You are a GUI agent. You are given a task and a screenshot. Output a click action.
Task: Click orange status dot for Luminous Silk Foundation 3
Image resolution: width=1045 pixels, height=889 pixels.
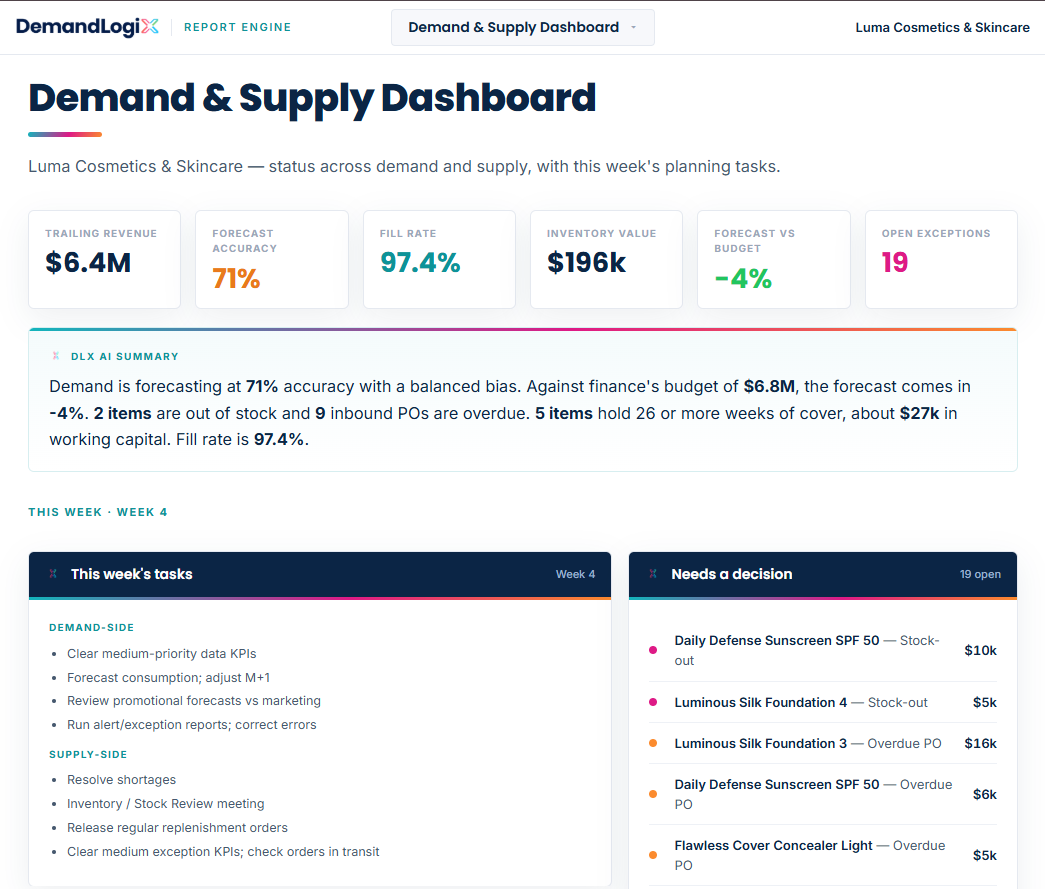click(653, 743)
